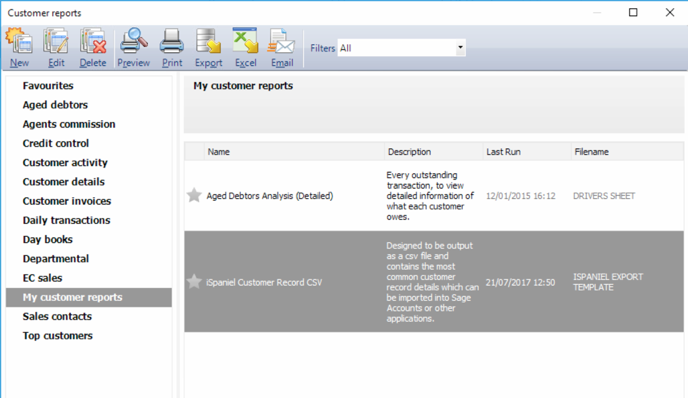Select Departmental category
This screenshot has width=688, height=398.
point(56,259)
